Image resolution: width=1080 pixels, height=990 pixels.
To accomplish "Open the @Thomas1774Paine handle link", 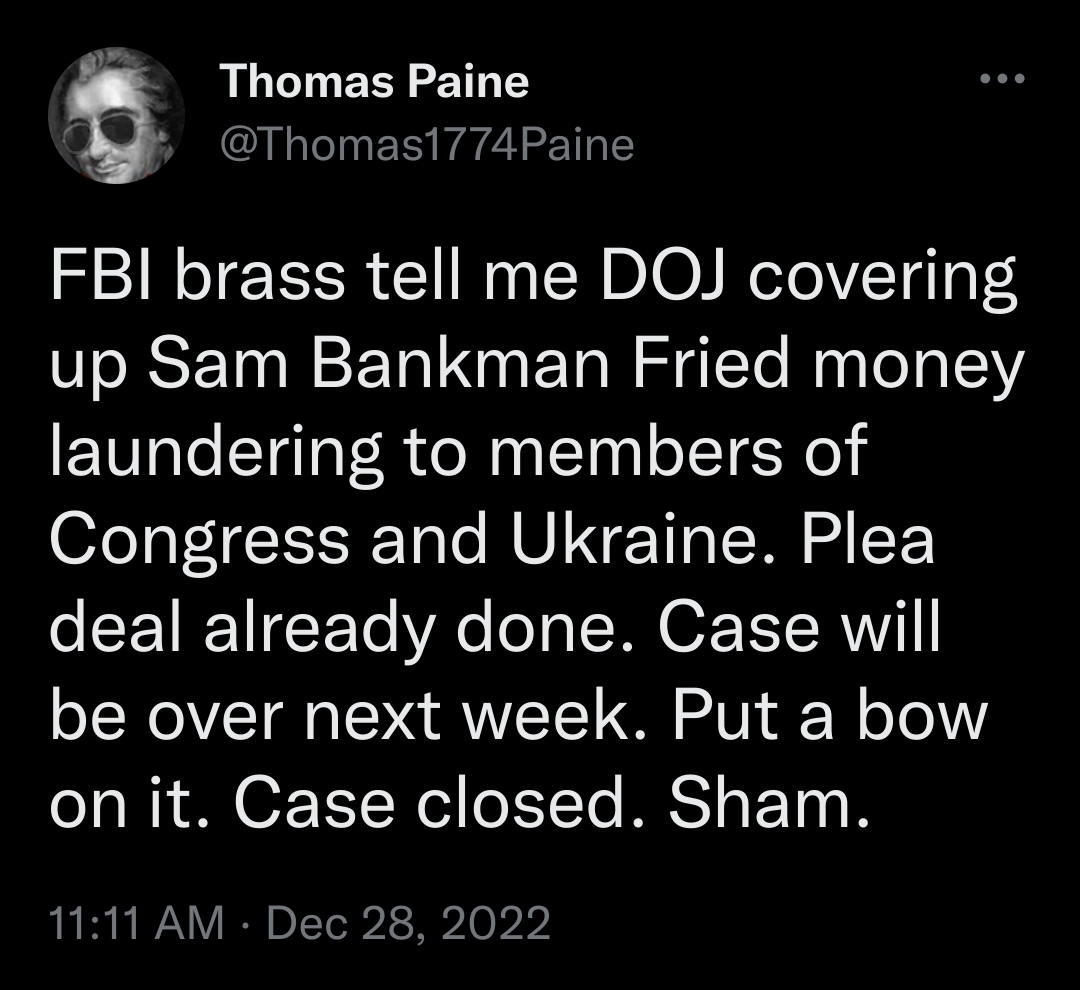I will coord(427,145).
